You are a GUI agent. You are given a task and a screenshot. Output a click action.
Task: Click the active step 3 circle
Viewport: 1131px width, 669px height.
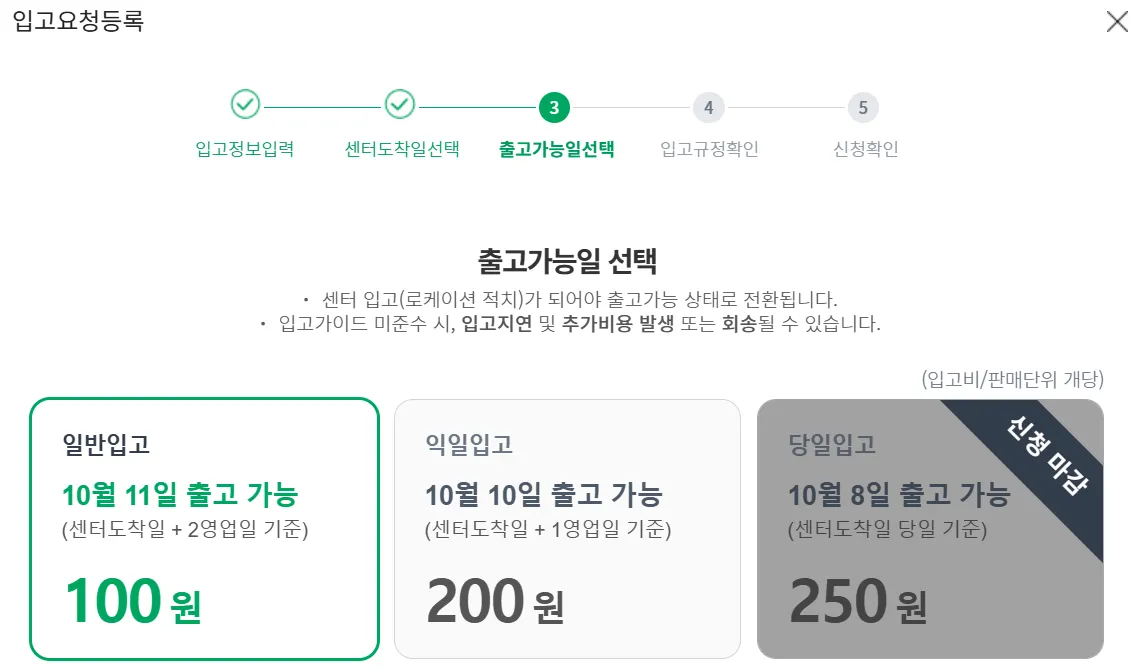click(x=554, y=107)
